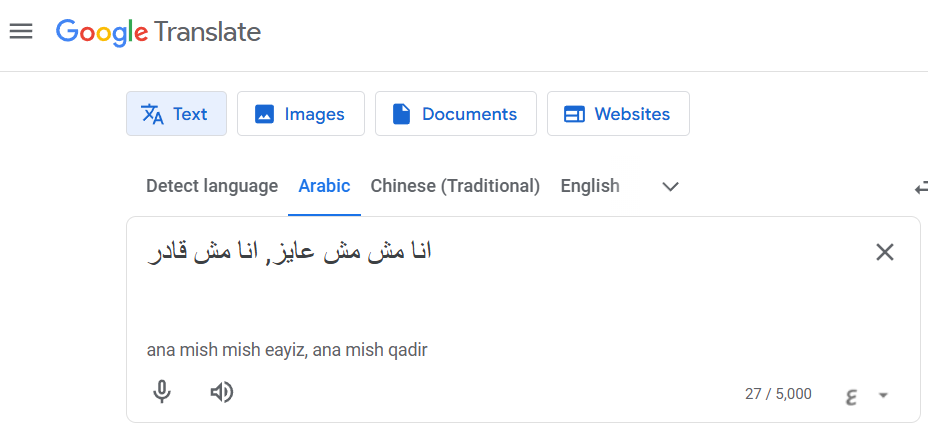The height and width of the screenshot is (448, 928).
Task: Toggle the Arabic ع input tool
Action: [x=851, y=395]
